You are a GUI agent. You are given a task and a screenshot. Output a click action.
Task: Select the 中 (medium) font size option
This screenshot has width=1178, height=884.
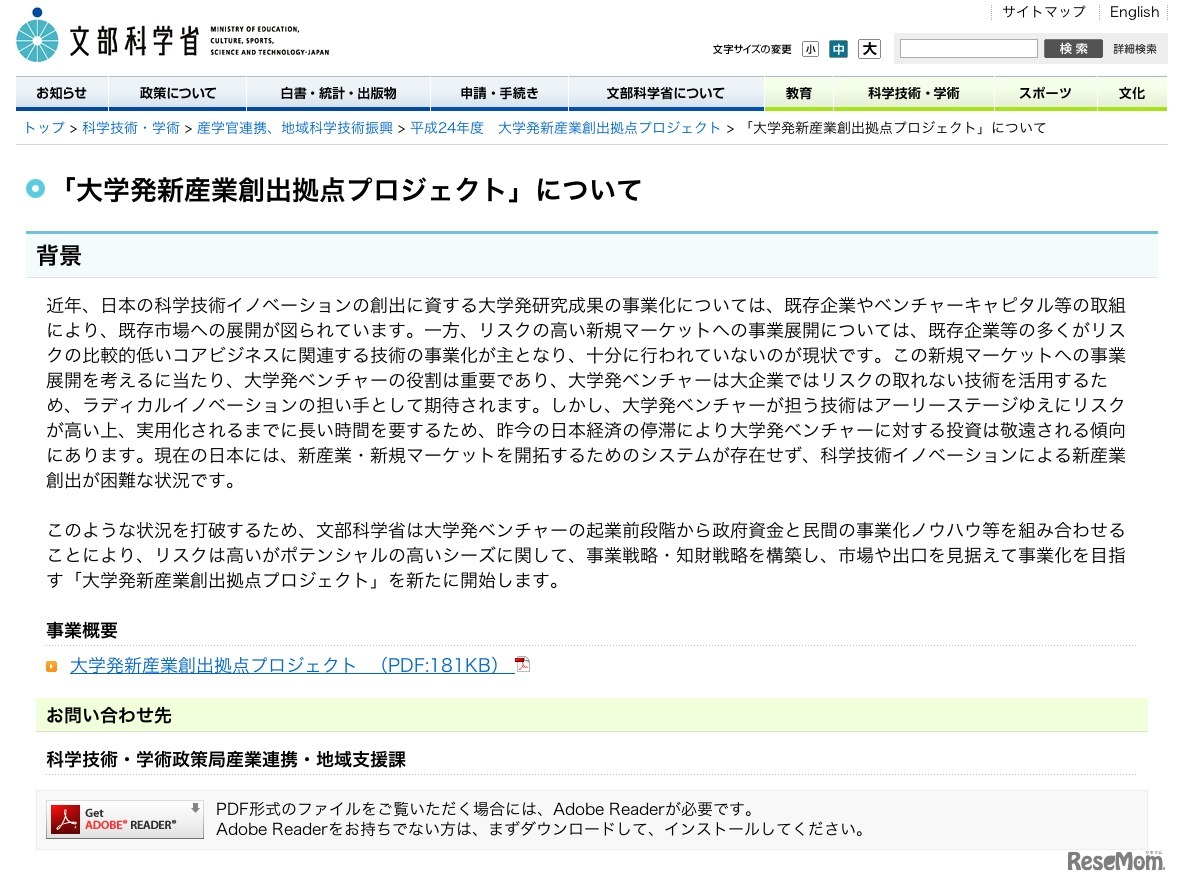(838, 48)
